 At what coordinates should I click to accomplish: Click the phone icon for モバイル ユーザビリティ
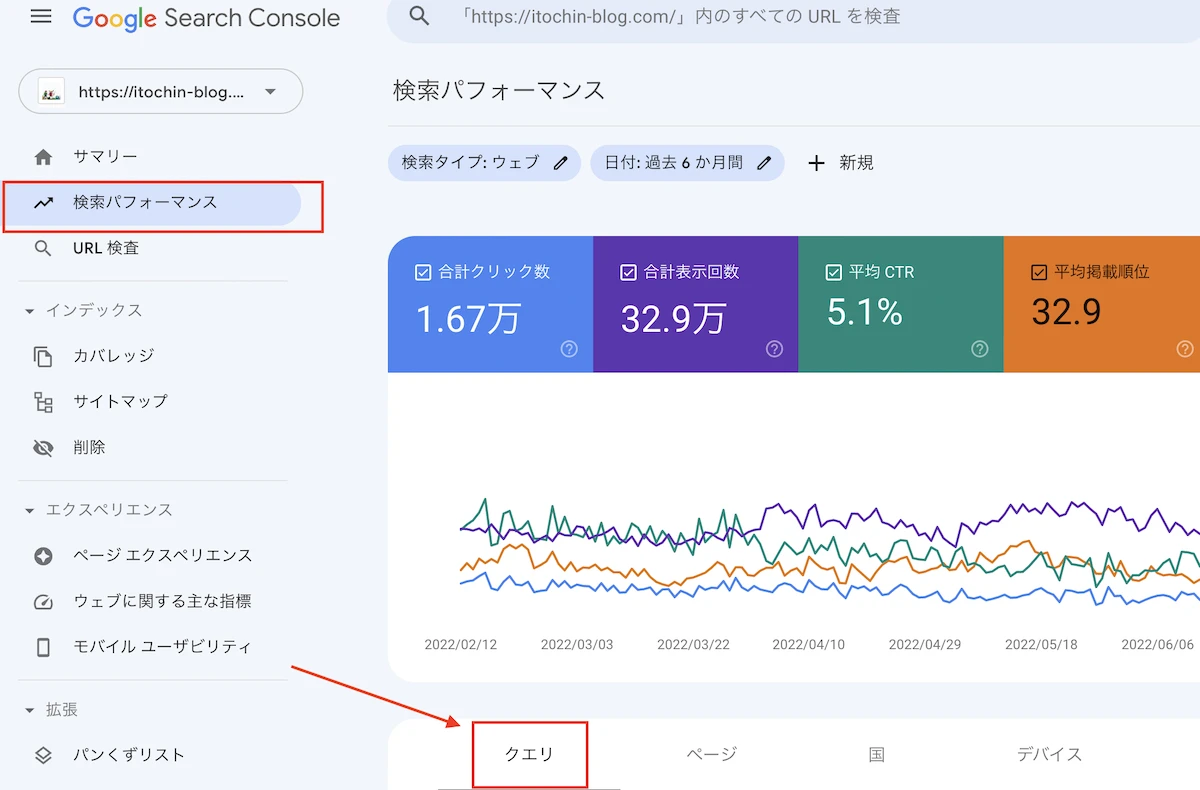[x=43, y=647]
